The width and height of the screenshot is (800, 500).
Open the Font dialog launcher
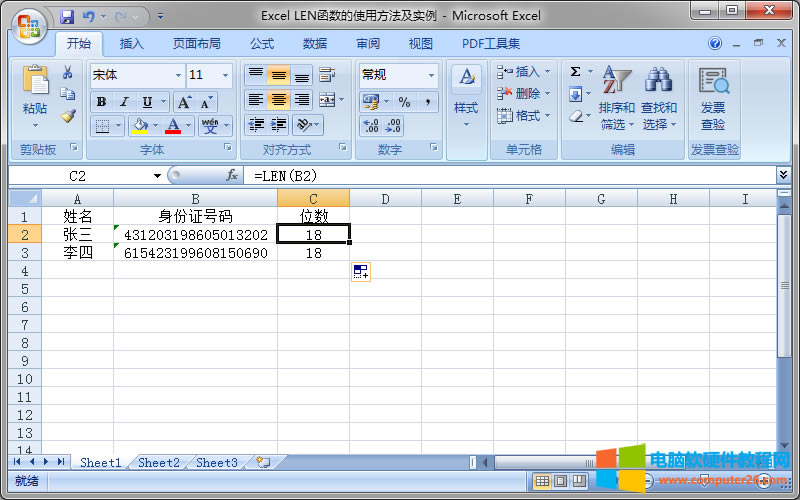pos(228,147)
